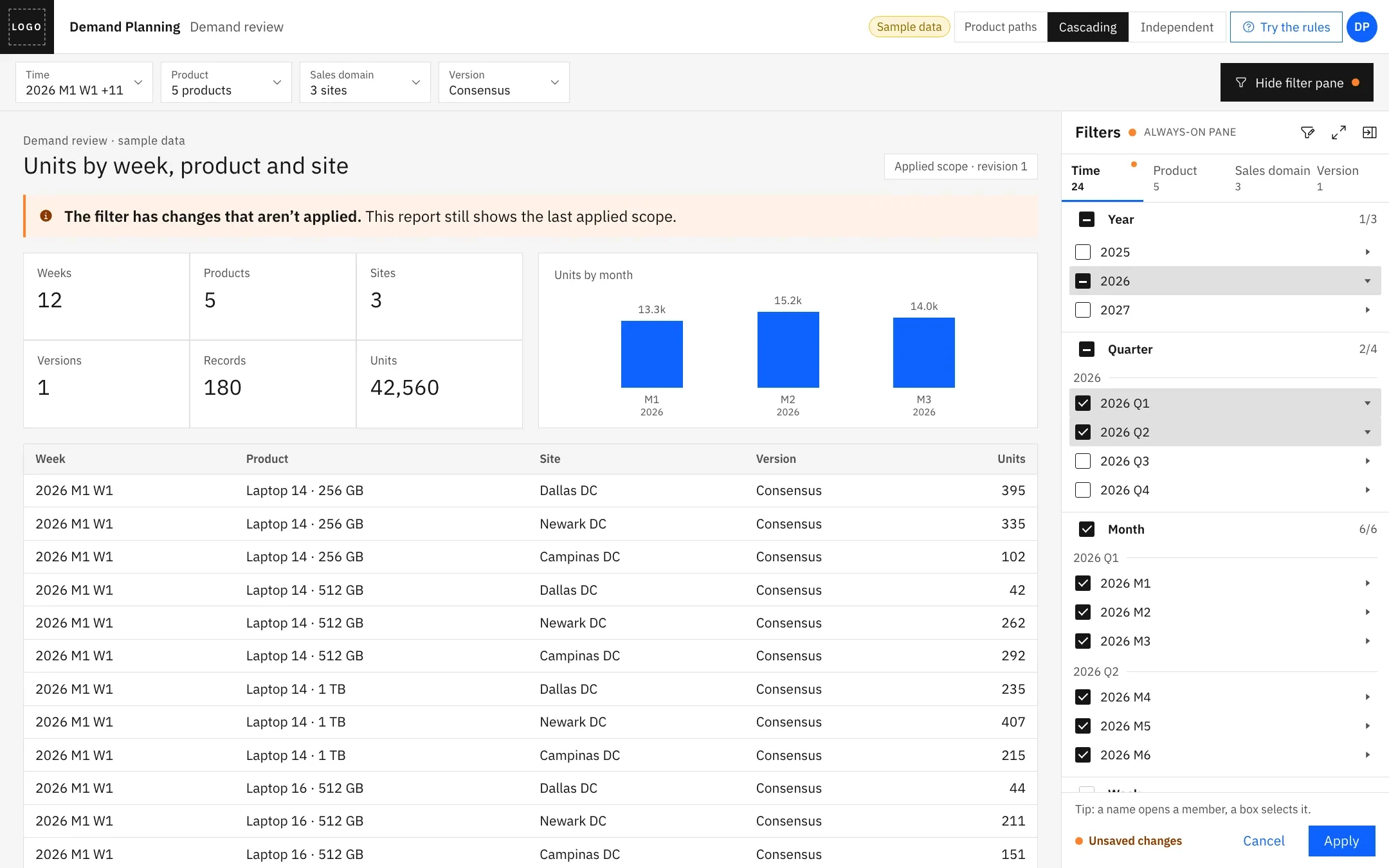
Task: Open Try the rules help
Action: (1286, 27)
